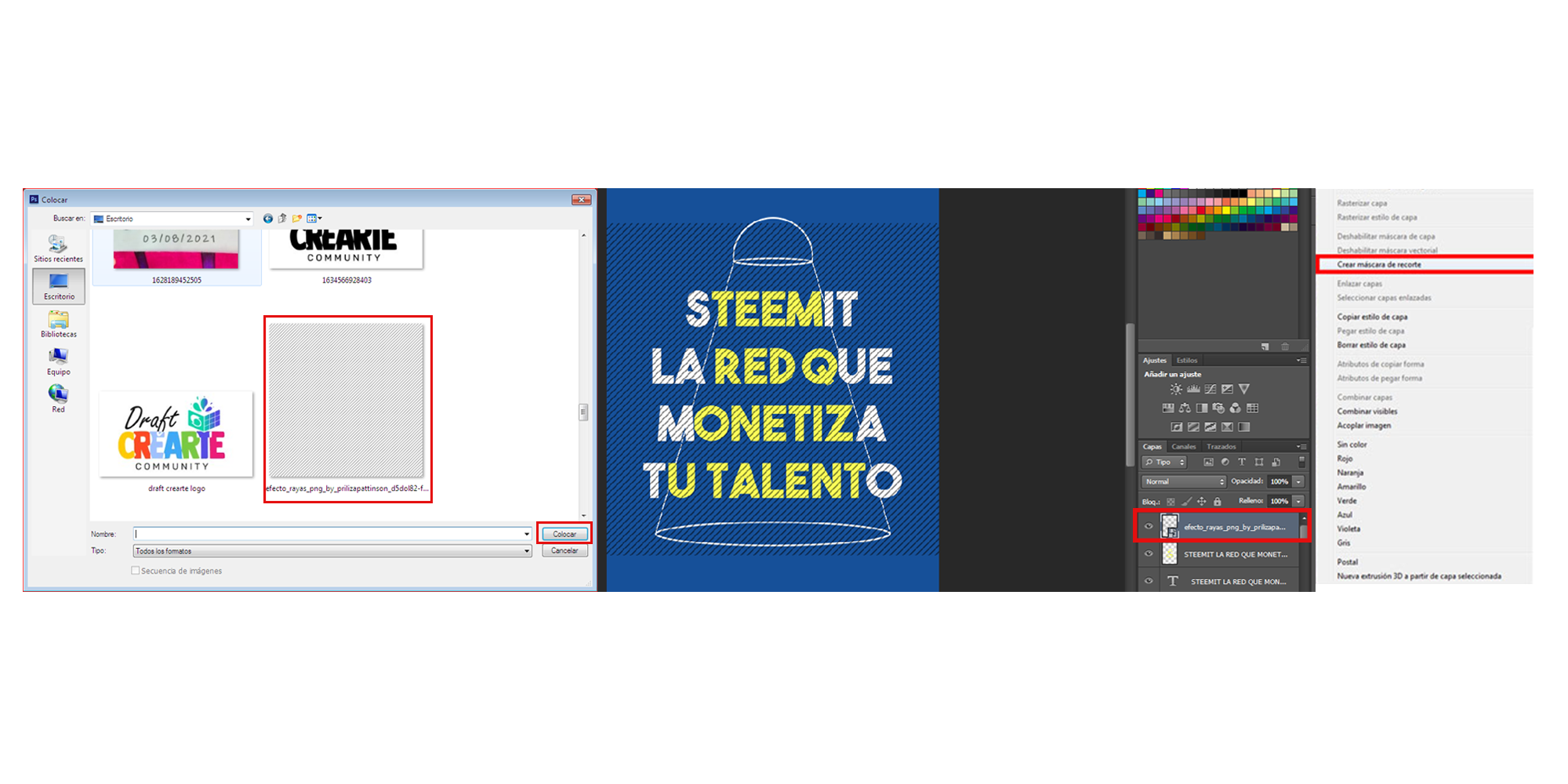1568x784 pixels.
Task: Add a Brightness/Contrast adjustment (sun icon)
Action: 1176,389
